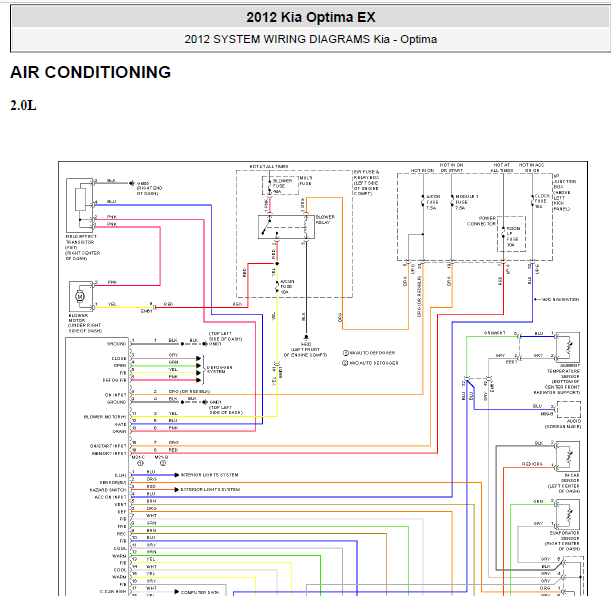
Task: Click the '2.0L' engine subheading
Action: 23,105
